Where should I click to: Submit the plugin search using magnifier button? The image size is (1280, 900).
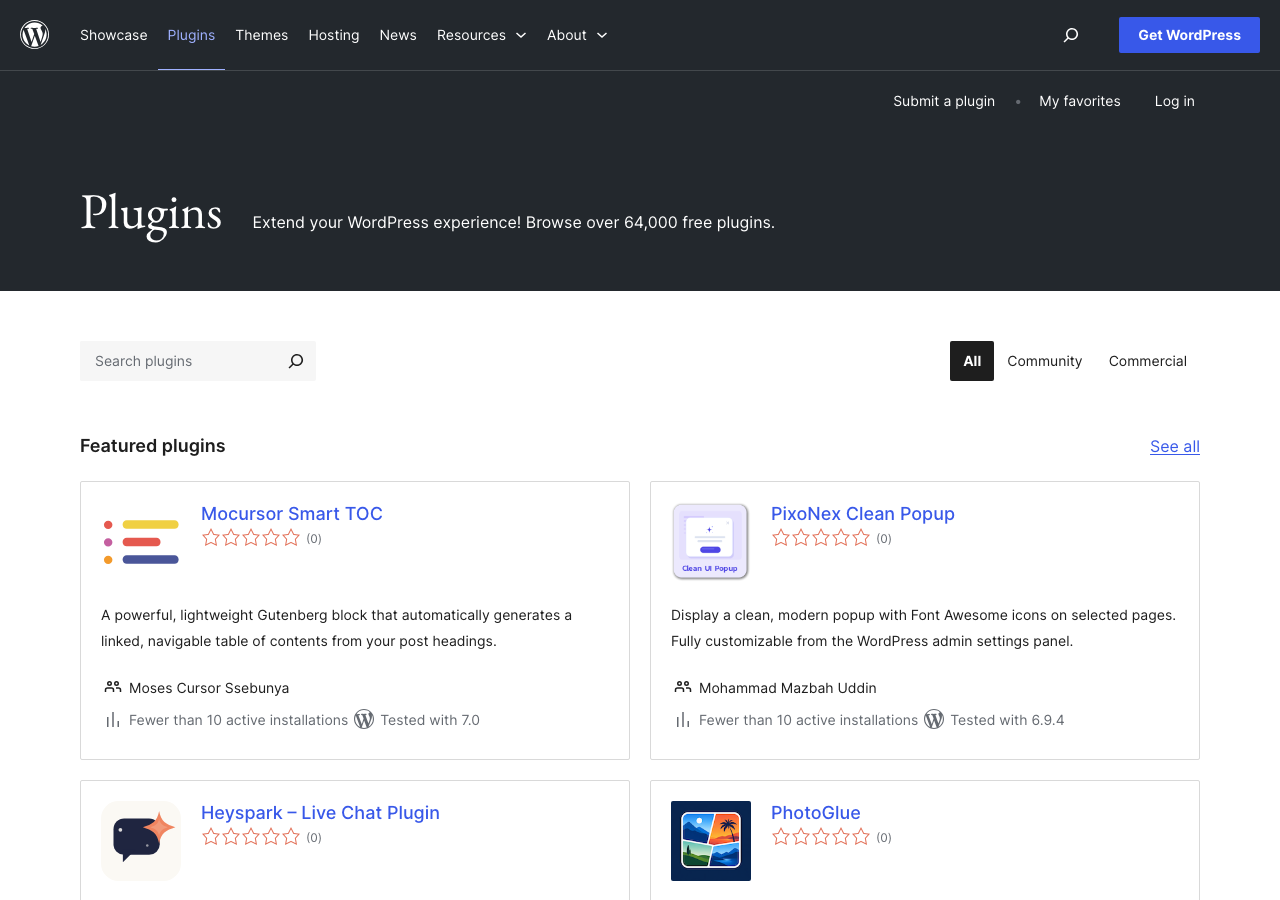click(x=296, y=361)
